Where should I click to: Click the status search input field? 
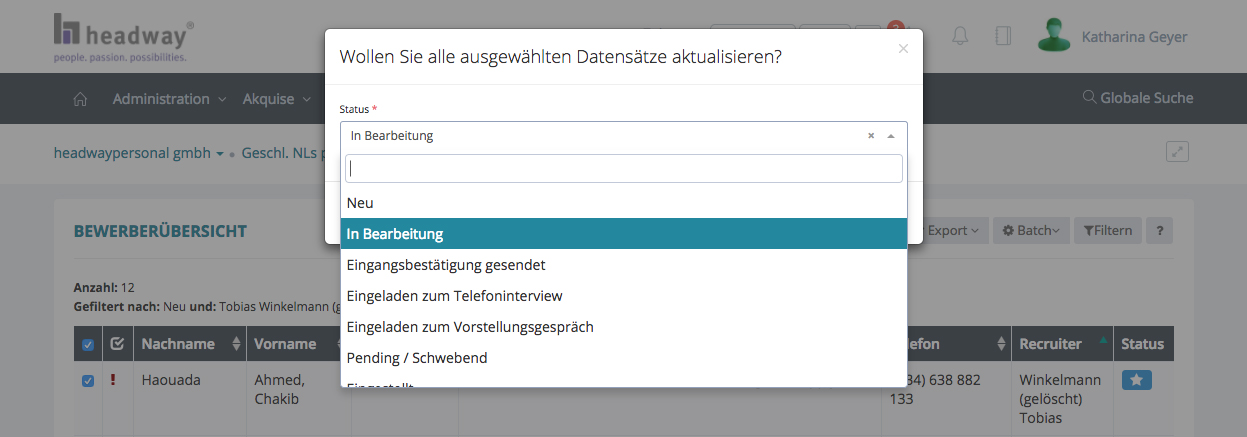pyautogui.click(x=624, y=168)
